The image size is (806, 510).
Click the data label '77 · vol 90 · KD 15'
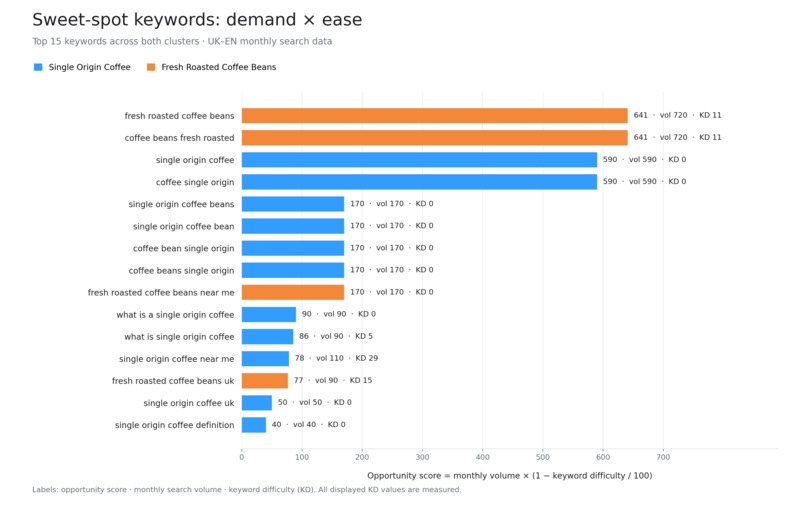tap(333, 380)
